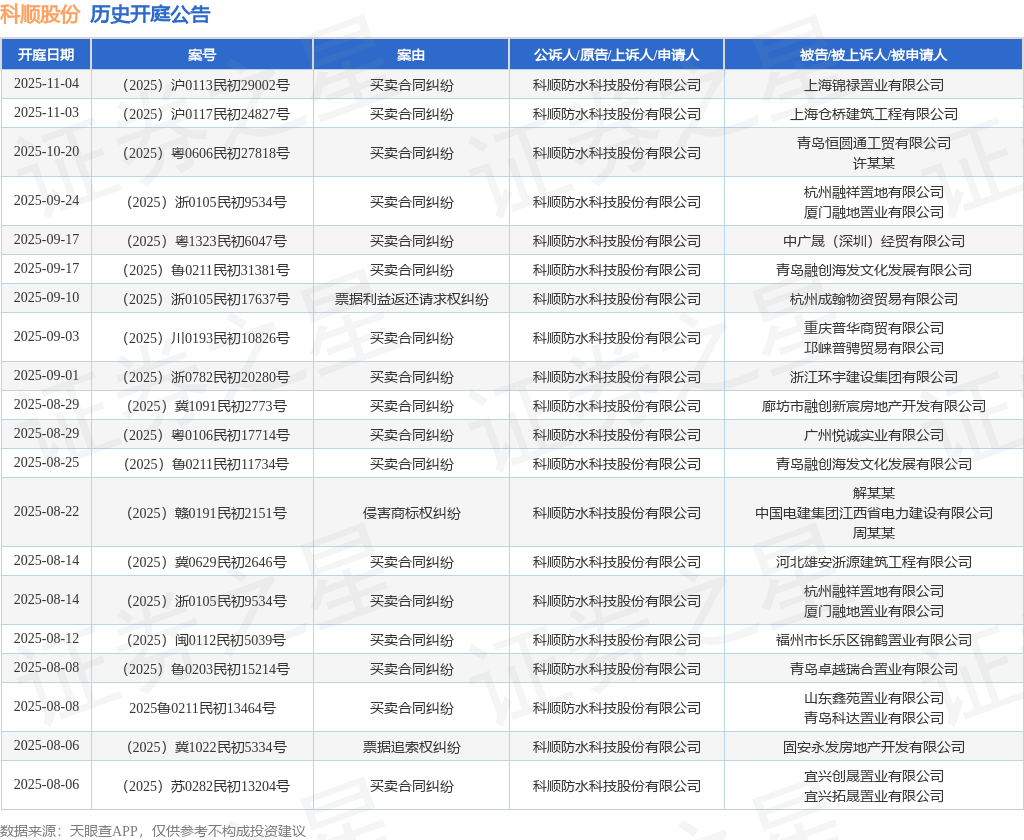Click the date cell 2025-08-22
The width and height of the screenshot is (1024, 840).
46,511
